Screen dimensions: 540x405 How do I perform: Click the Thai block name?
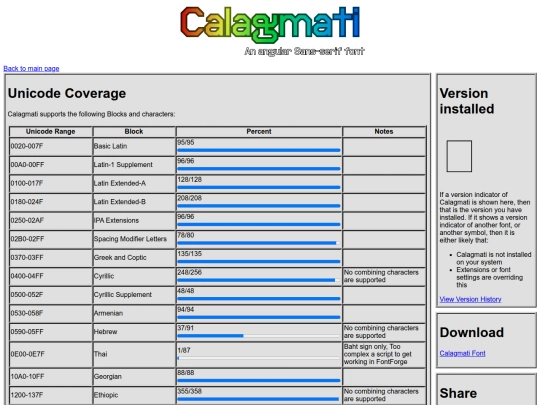[101, 354]
